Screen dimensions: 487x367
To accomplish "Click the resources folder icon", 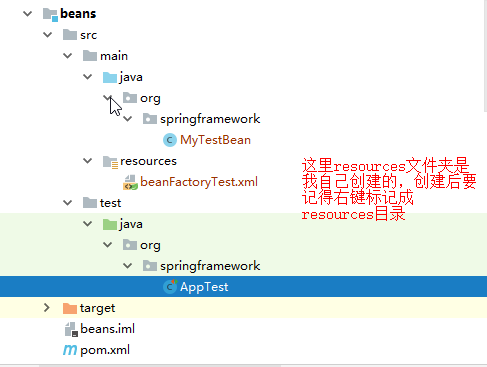I will [110, 162].
